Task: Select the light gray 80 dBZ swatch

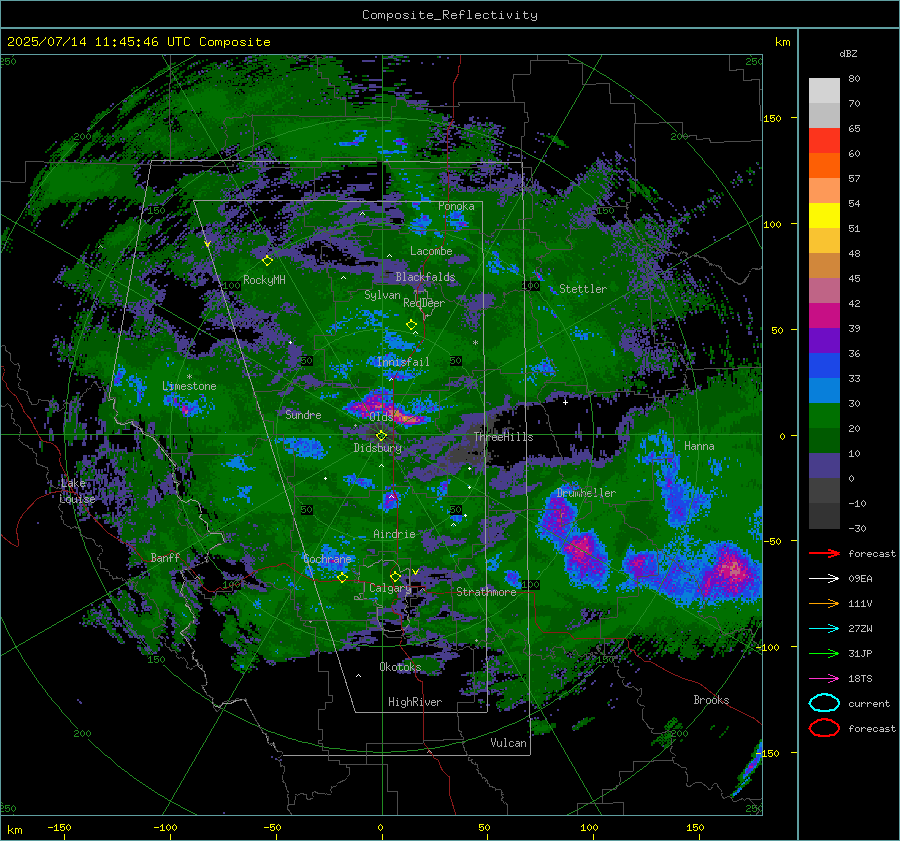Action: coord(824,91)
